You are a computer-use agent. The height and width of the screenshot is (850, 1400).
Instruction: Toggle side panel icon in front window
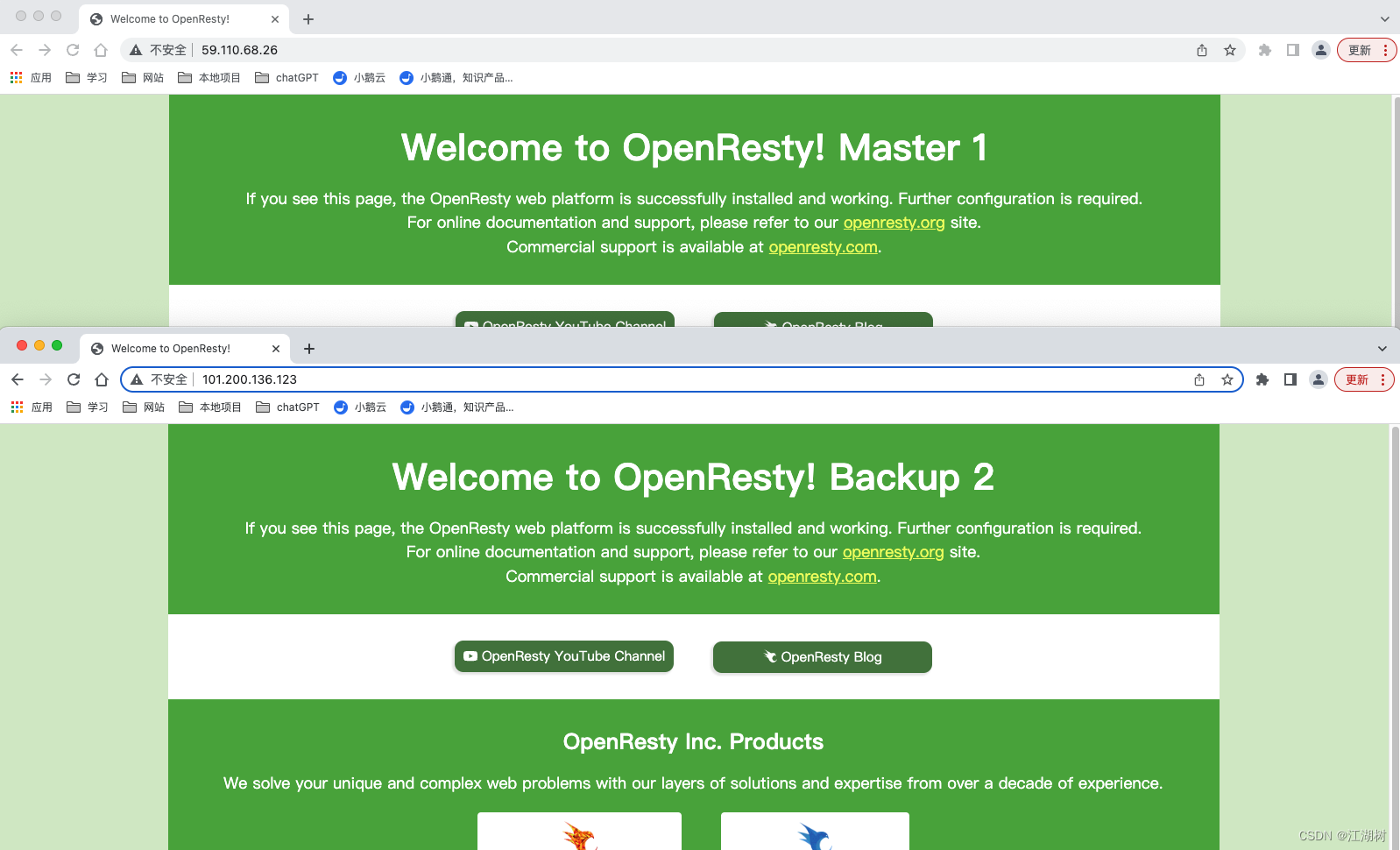pyautogui.click(x=1290, y=379)
